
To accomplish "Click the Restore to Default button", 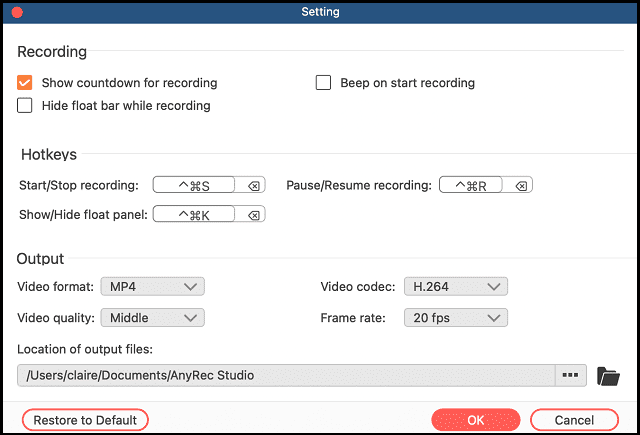I will coord(85,420).
